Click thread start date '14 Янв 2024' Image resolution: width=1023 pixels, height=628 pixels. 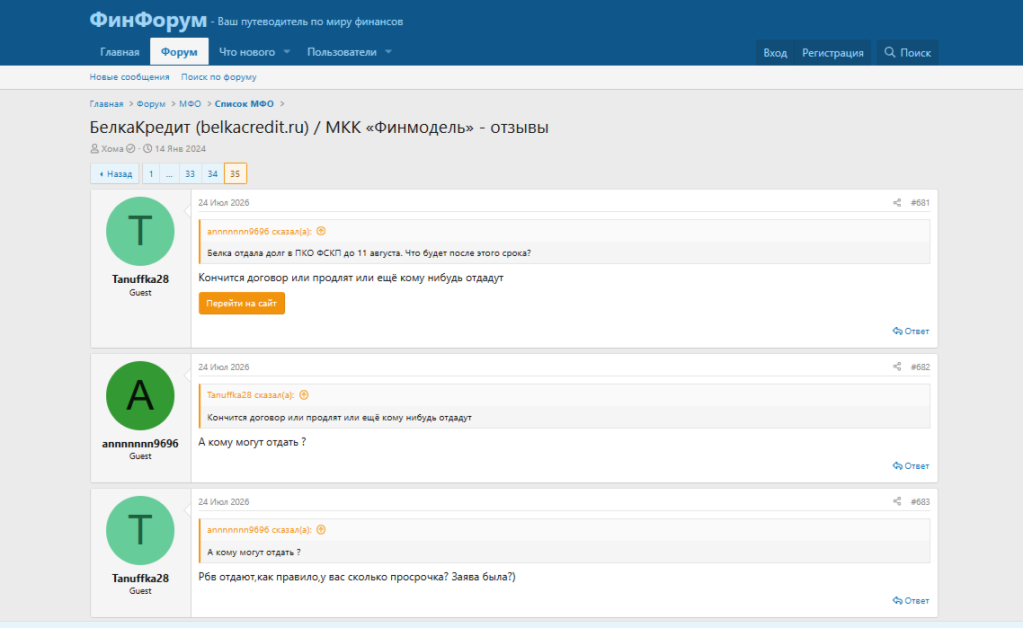pyautogui.click(x=180, y=149)
